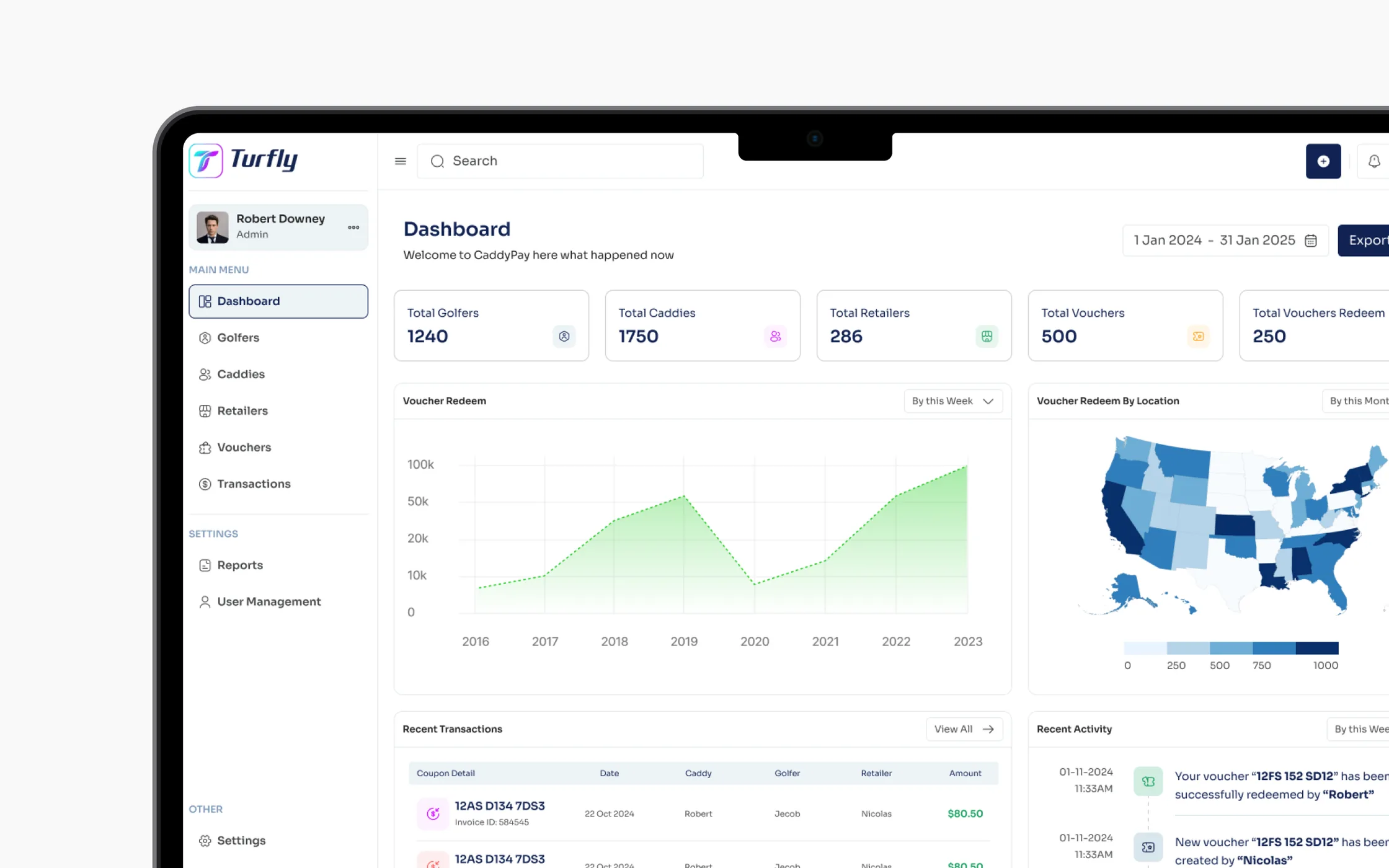The height and width of the screenshot is (868, 1389).
Task: Expand Recent Activity By this Week dropdown
Action: (1358, 729)
